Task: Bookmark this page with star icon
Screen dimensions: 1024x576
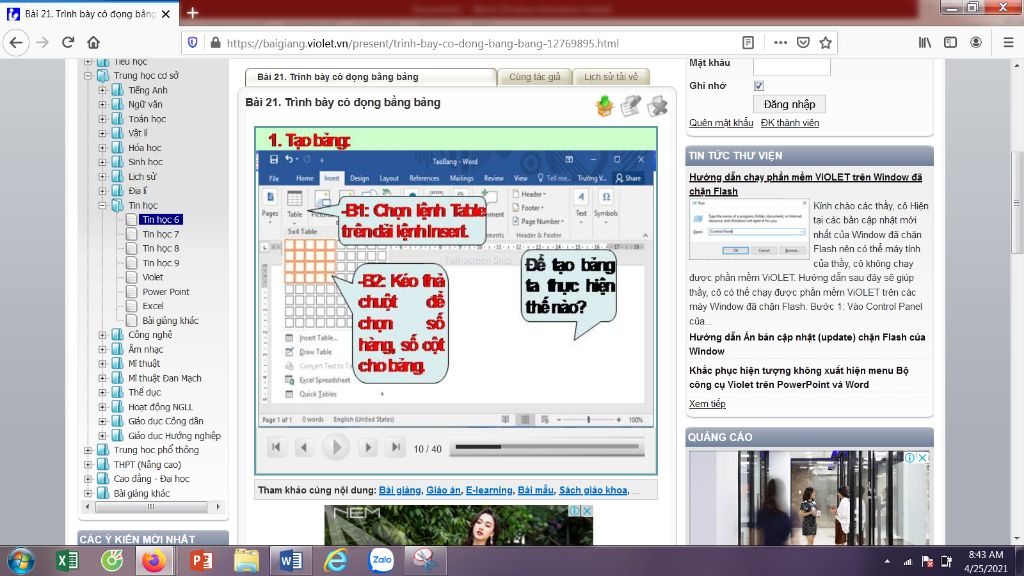Action: click(826, 42)
